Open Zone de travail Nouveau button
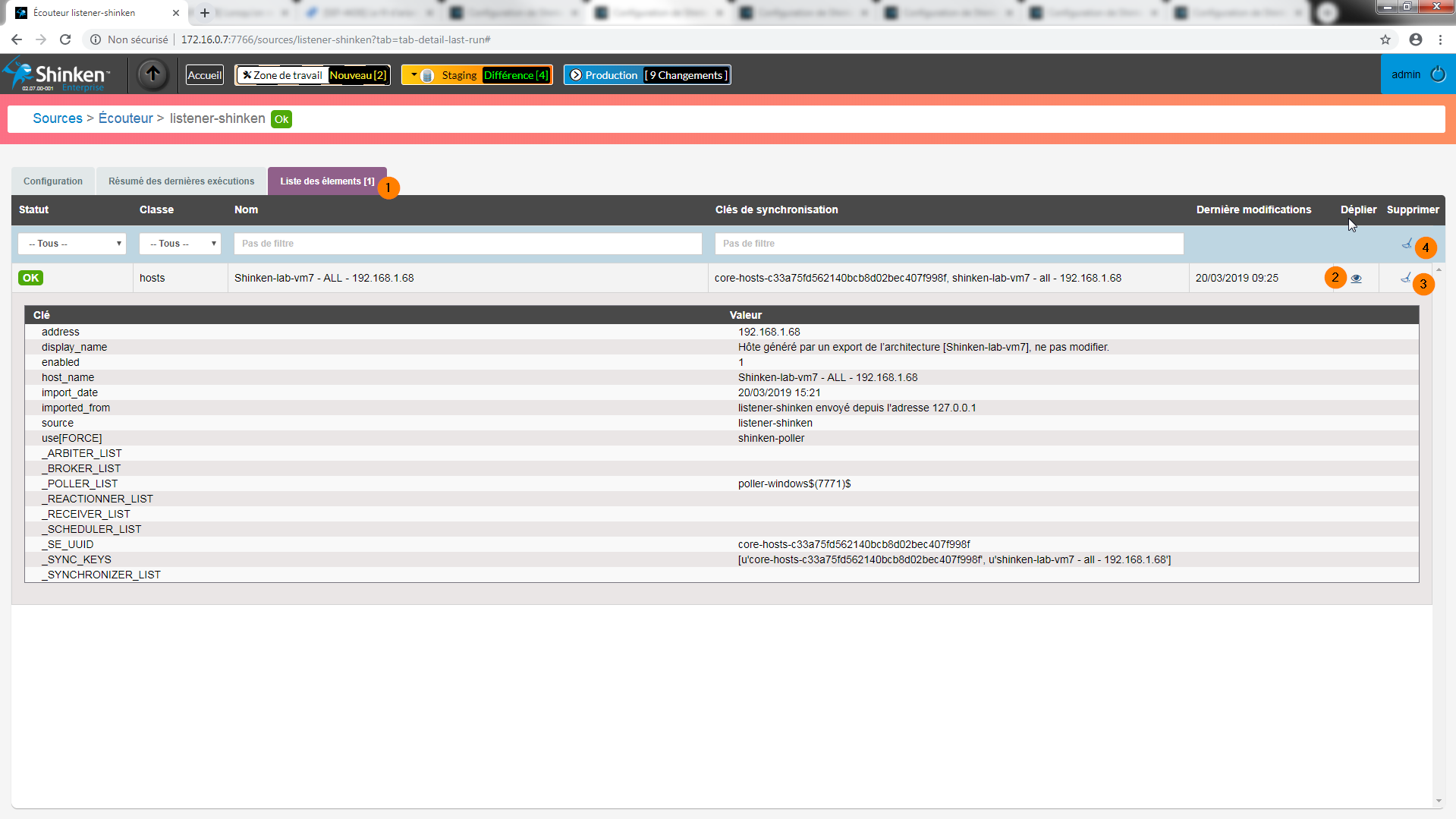The width and height of the screenshot is (1456, 819). pos(313,75)
